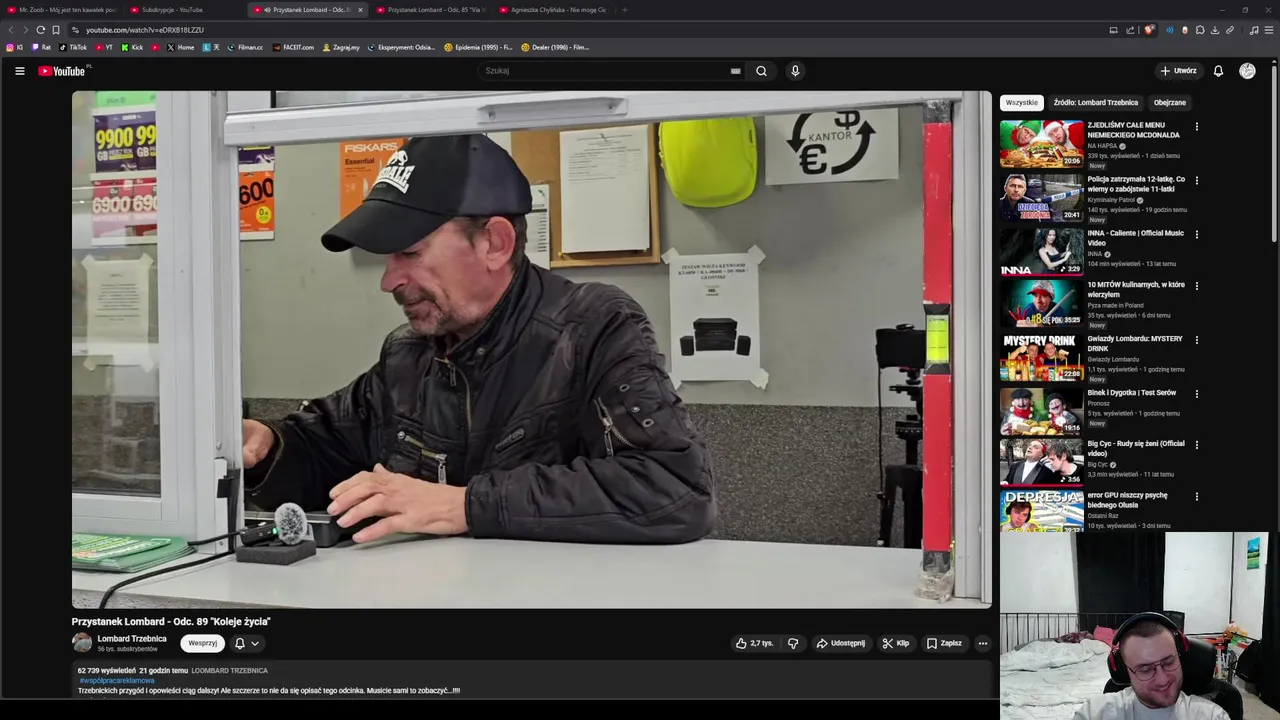The image size is (1280, 720).
Task: Open Lombard Trzebnica channel avatar
Action: click(x=82, y=643)
